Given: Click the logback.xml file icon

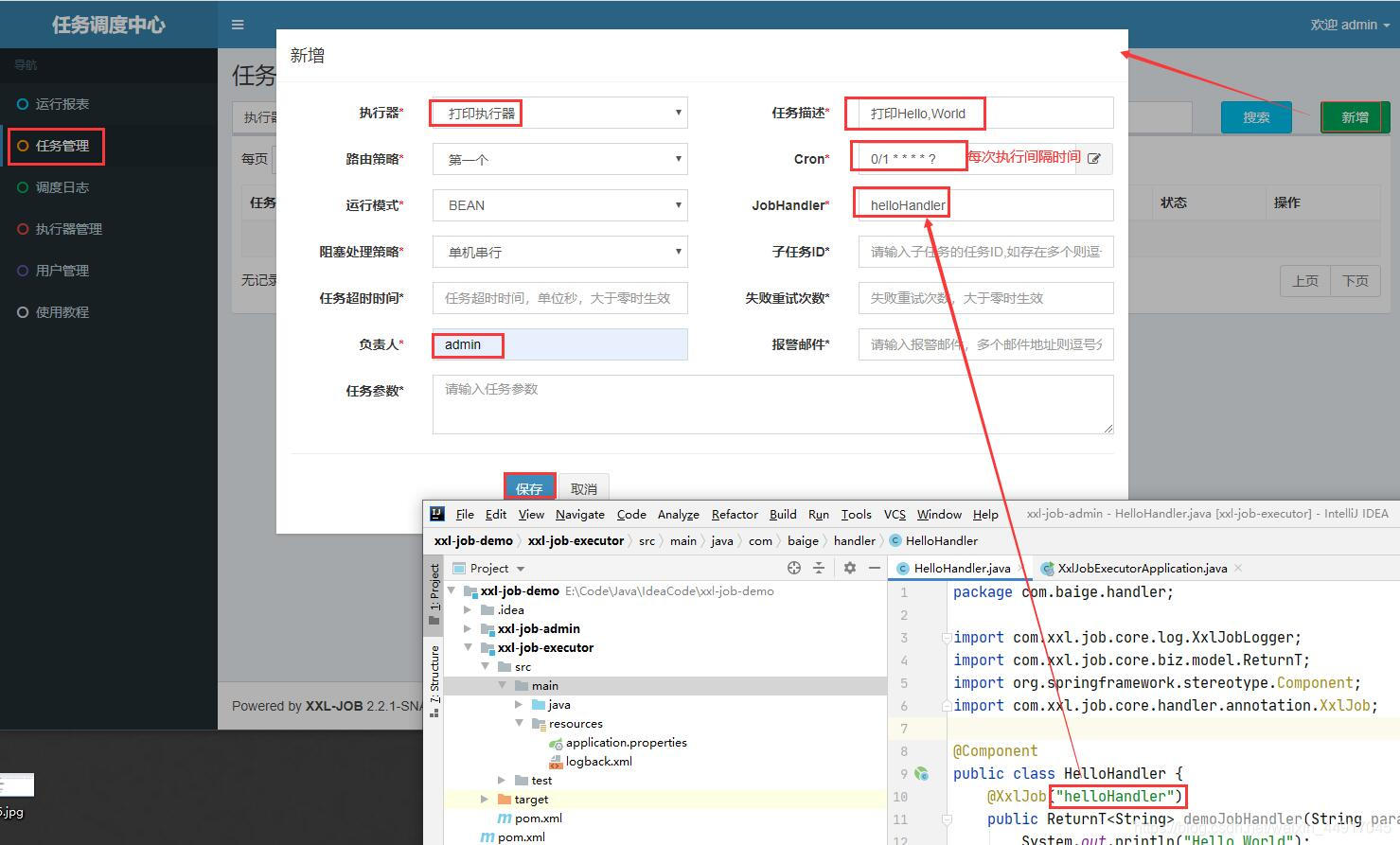Looking at the screenshot, I should 556,762.
